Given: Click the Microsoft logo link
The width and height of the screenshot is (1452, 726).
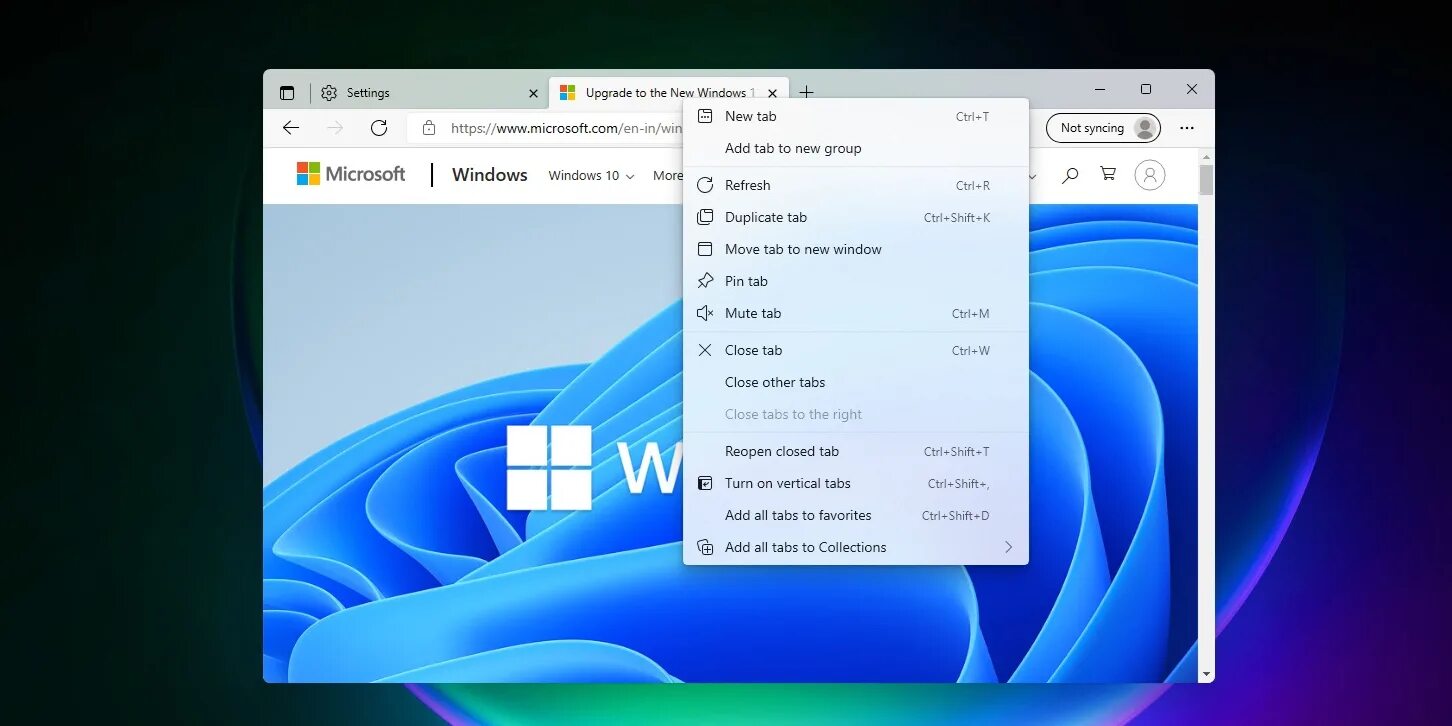Looking at the screenshot, I should [x=351, y=174].
